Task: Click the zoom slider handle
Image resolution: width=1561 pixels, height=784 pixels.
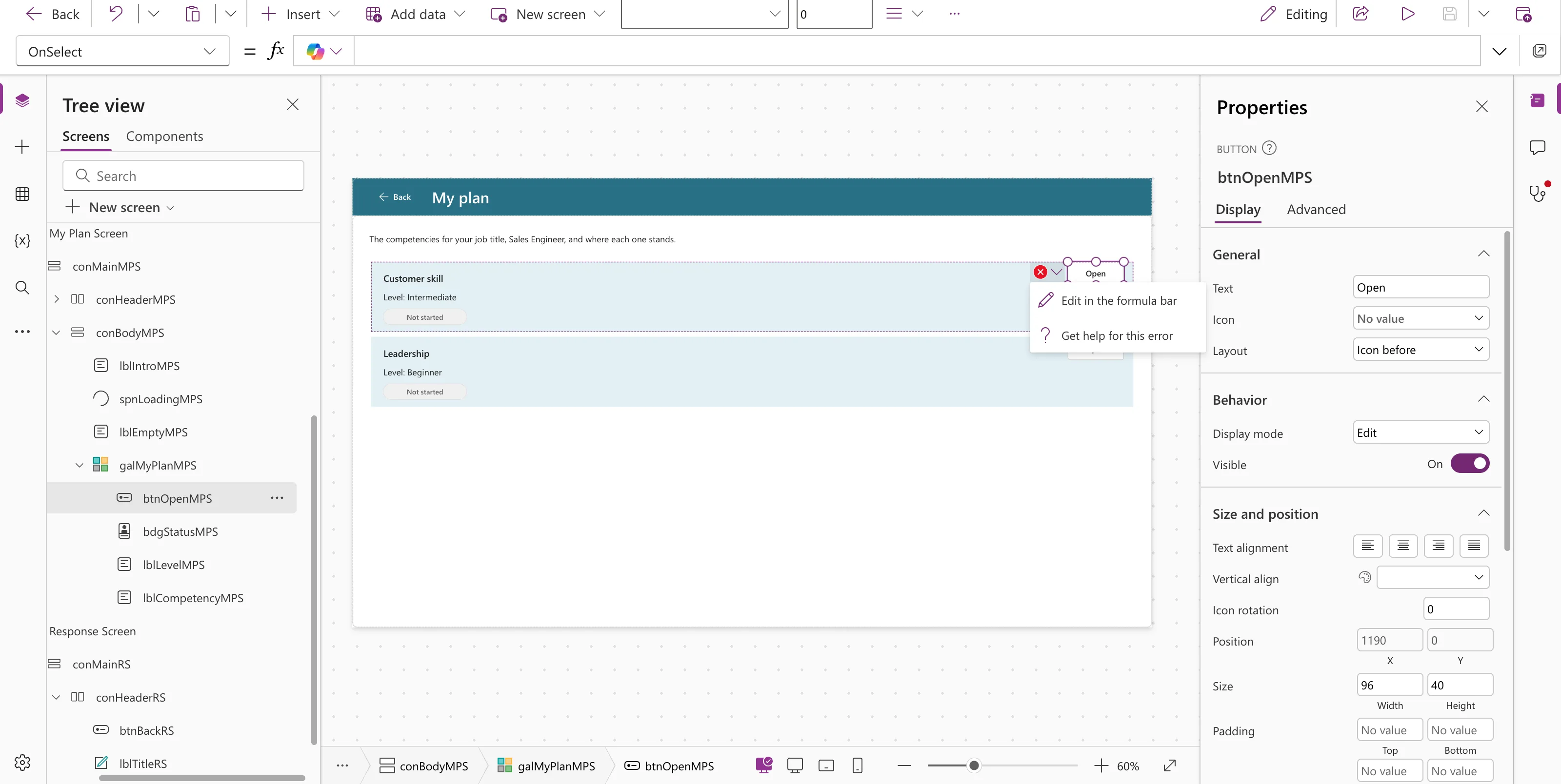Action: [x=974, y=765]
